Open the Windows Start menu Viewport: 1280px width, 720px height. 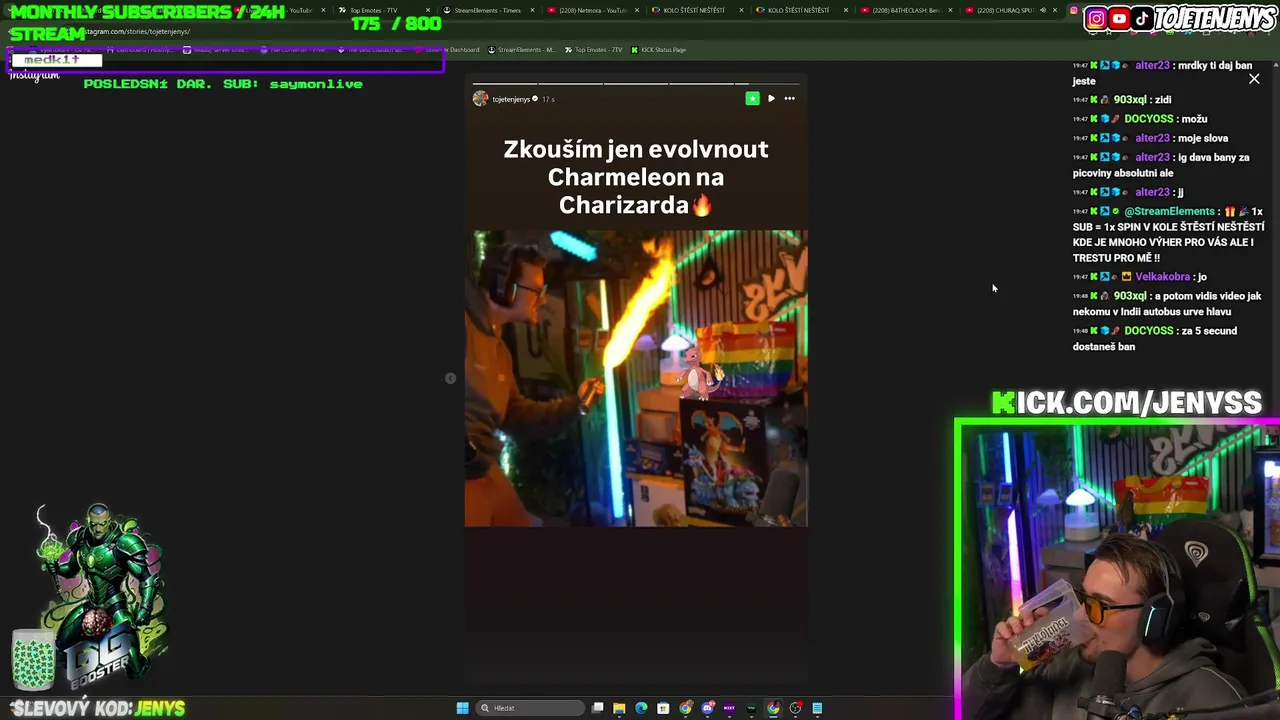[x=462, y=708]
